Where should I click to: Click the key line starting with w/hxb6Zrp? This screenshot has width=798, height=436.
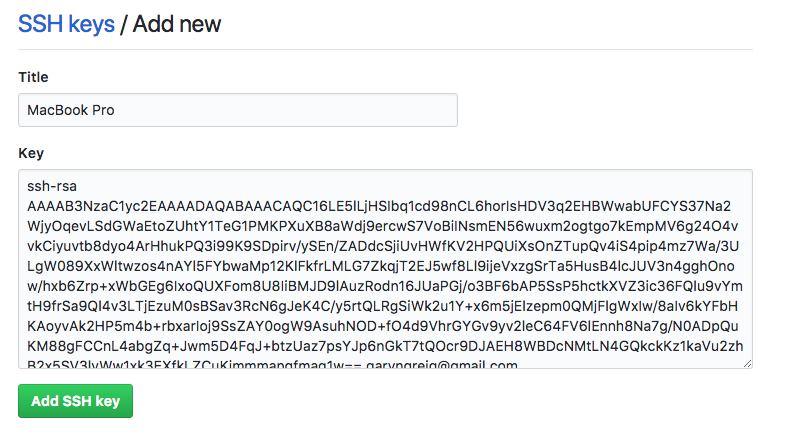coord(380,286)
